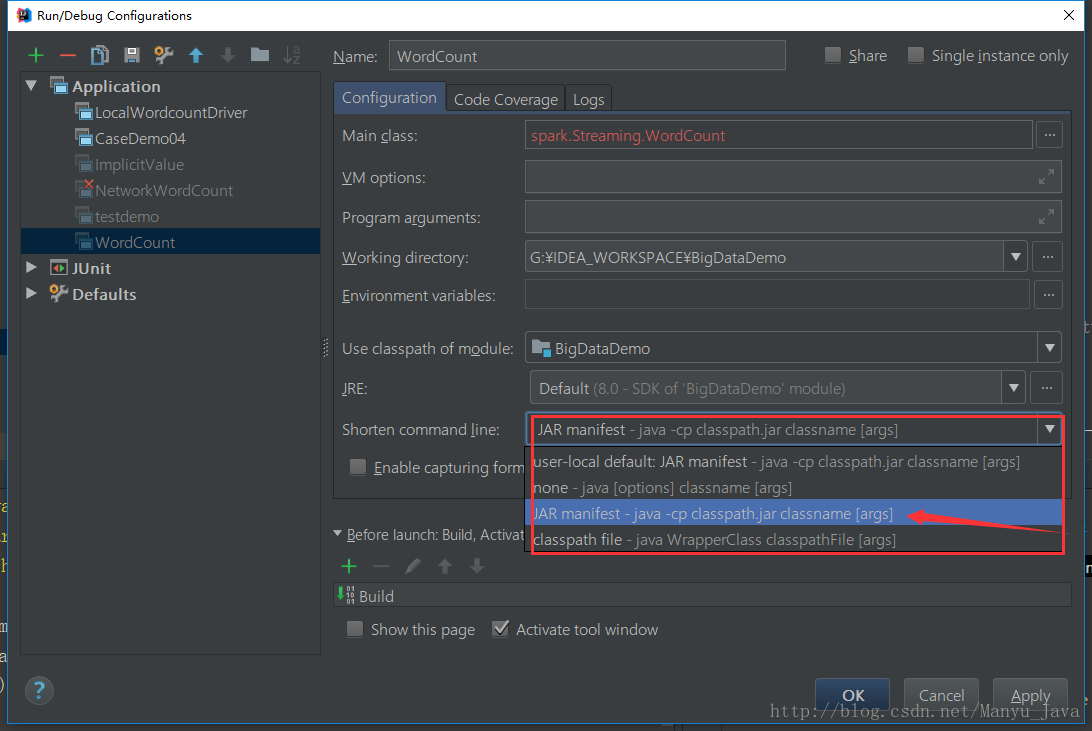Expand the Program arguments field

pyautogui.click(x=1046, y=217)
